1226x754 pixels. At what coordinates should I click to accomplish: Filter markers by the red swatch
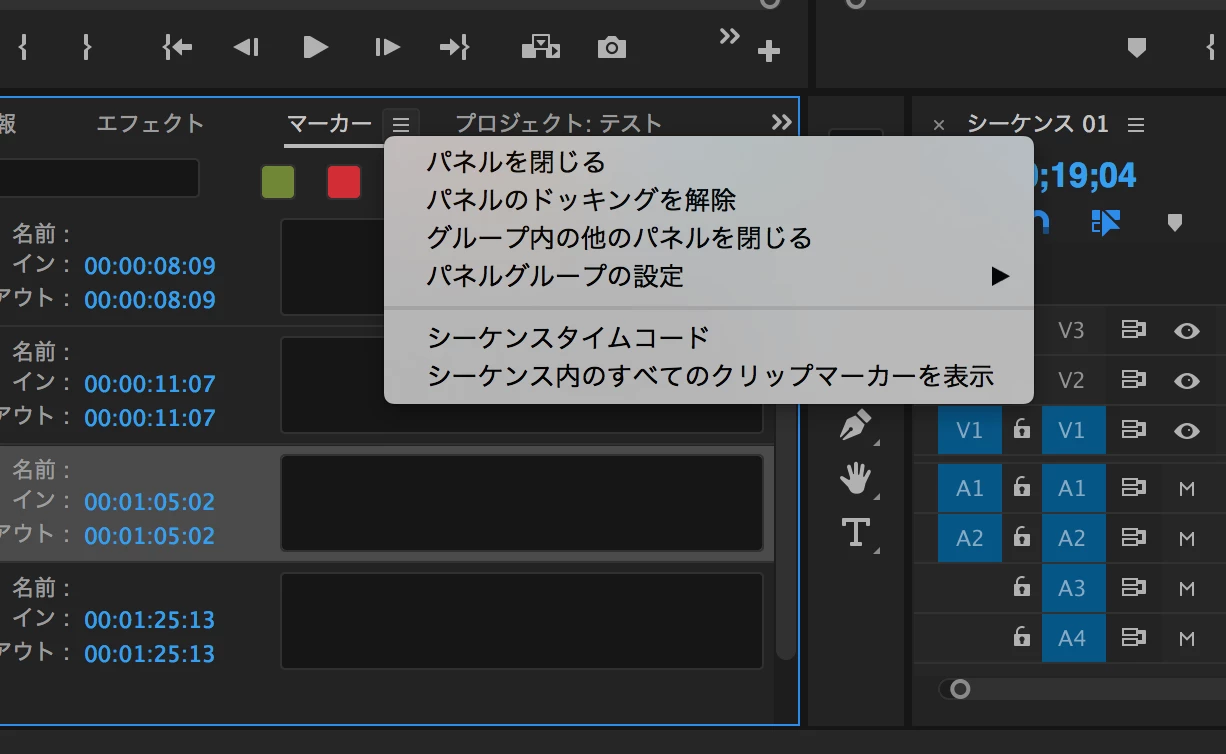[x=344, y=182]
